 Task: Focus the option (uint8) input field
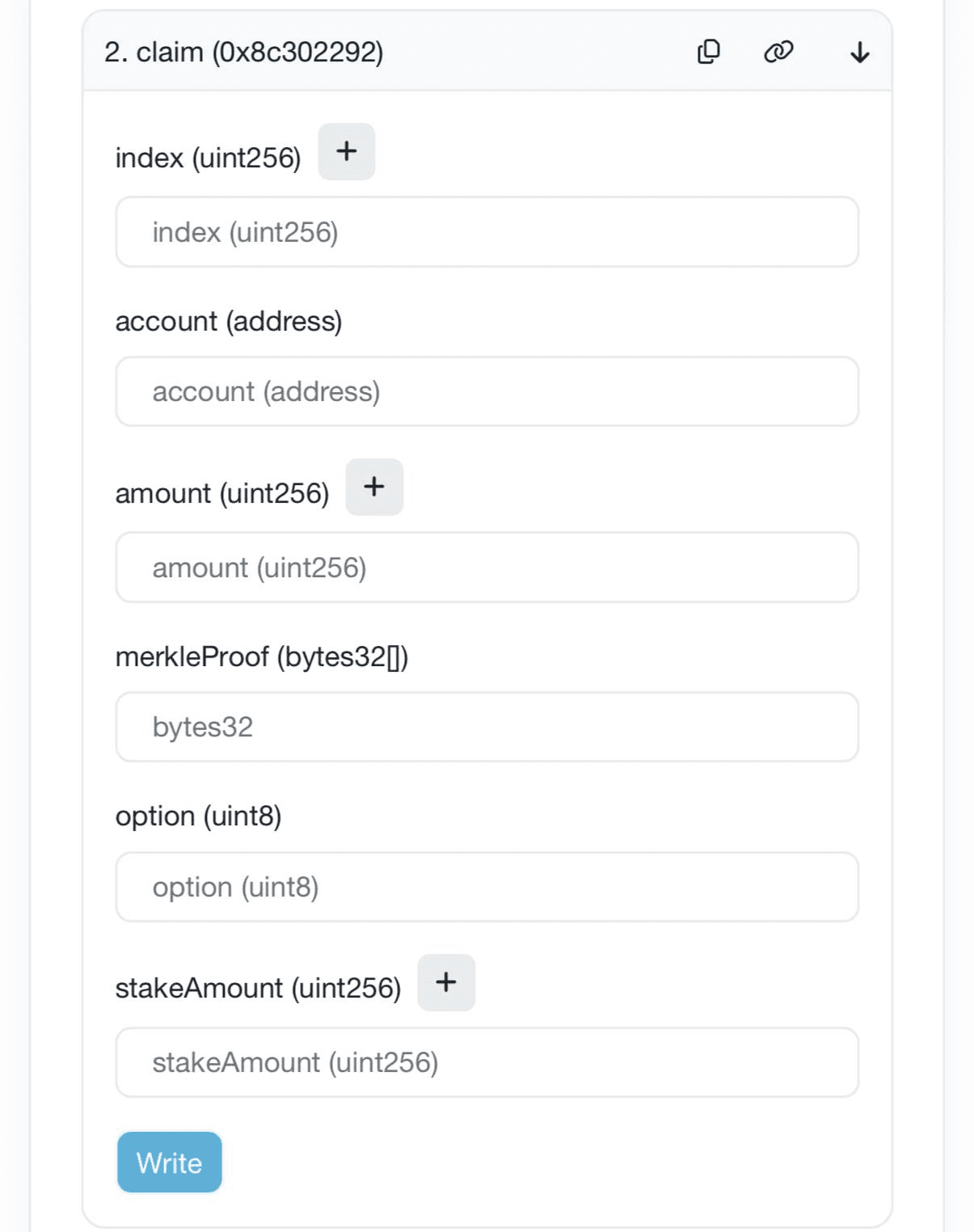[x=487, y=887]
